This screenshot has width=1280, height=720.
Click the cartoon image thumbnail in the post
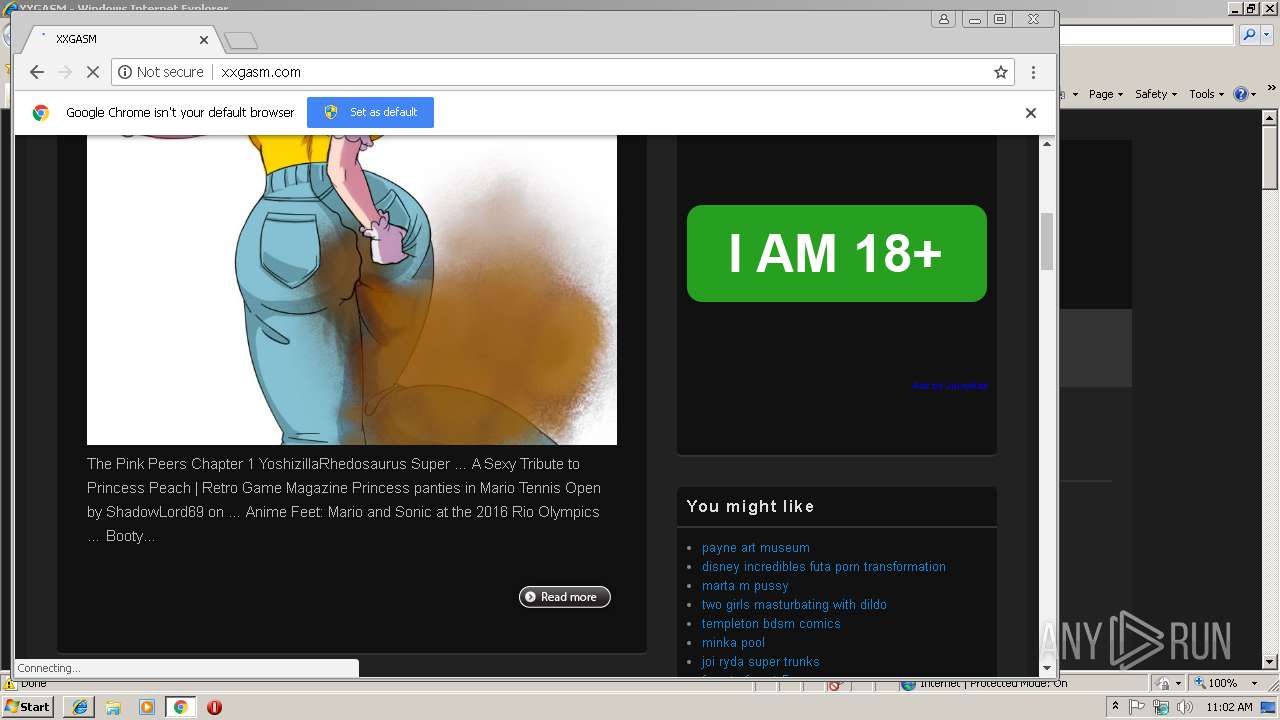[x=352, y=290]
